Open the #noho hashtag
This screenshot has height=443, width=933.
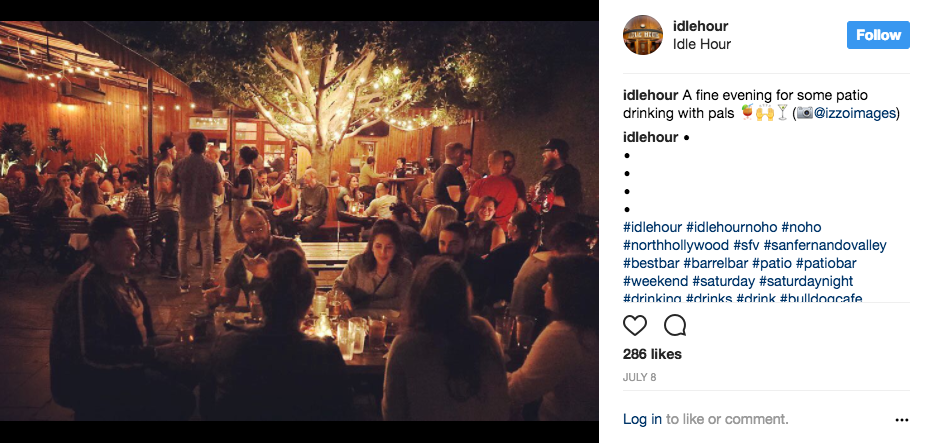(801, 227)
